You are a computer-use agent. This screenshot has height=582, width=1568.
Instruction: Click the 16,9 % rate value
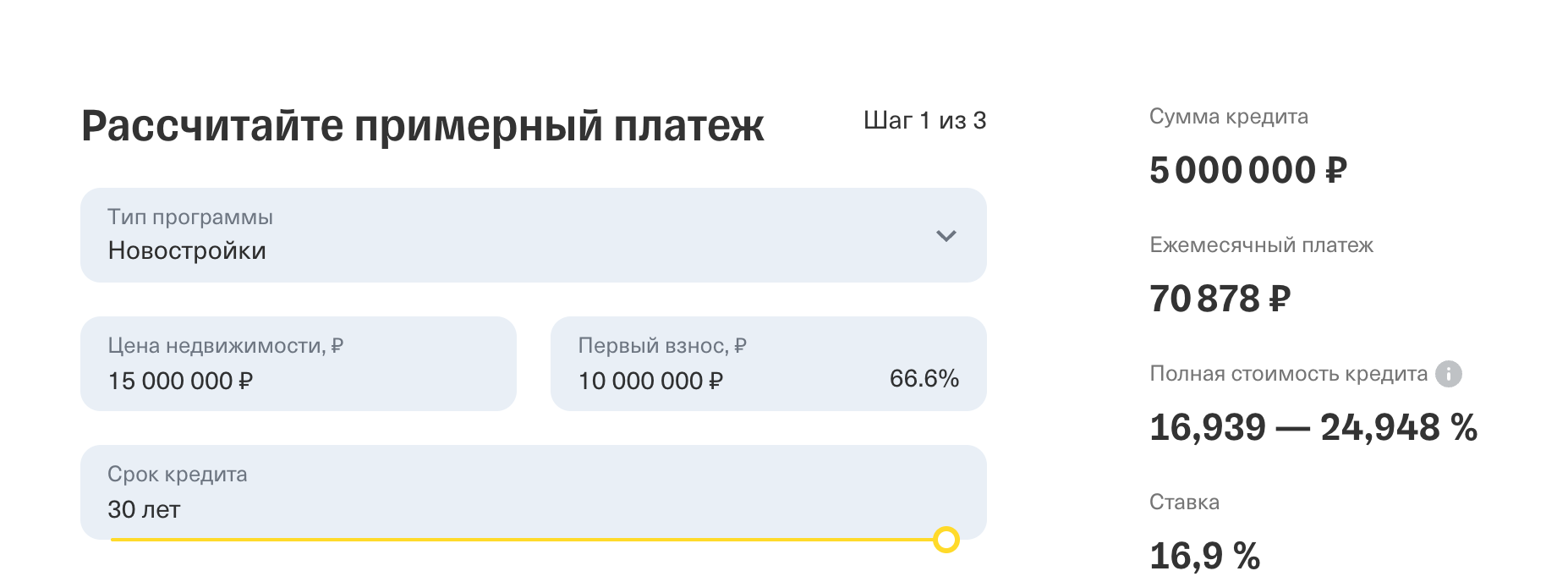pos(1205,556)
